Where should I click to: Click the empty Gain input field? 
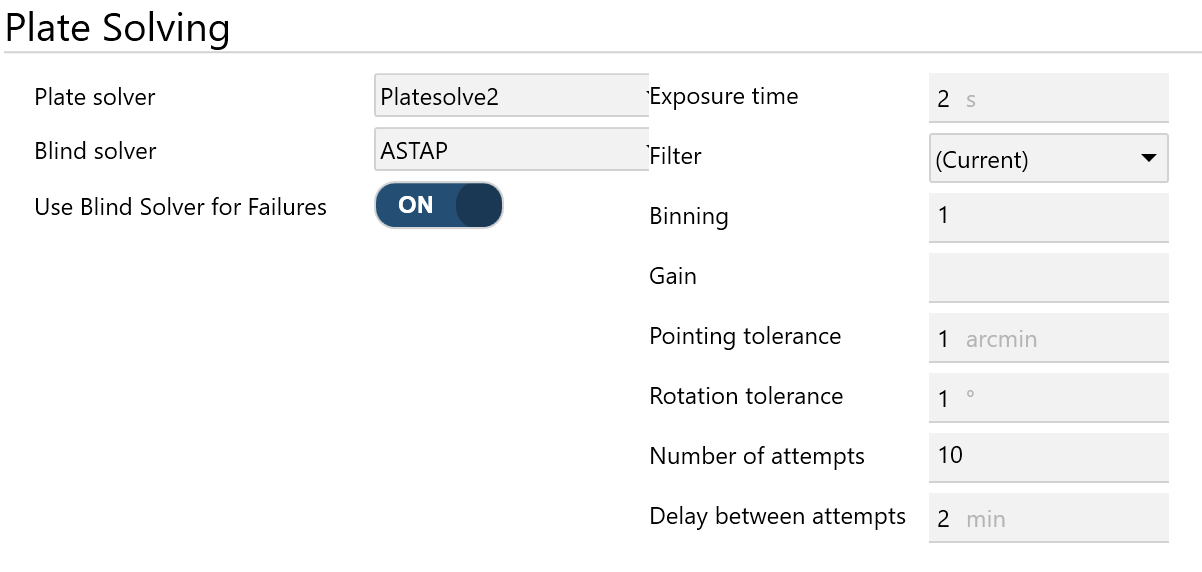(1048, 277)
